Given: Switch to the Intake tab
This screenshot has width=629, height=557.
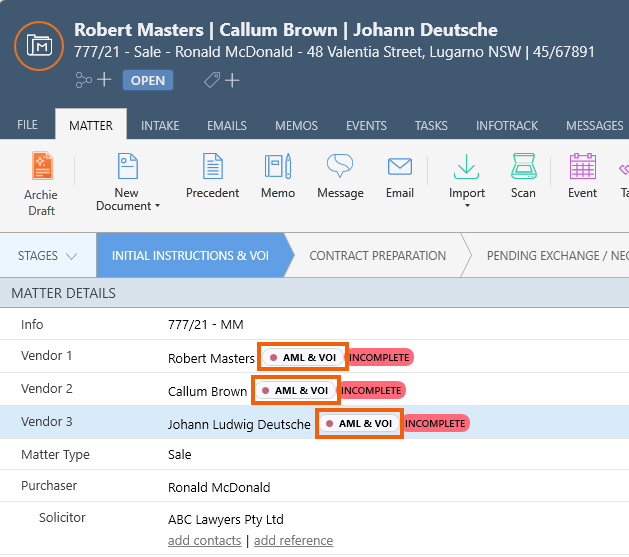Looking at the screenshot, I should click(160, 125).
